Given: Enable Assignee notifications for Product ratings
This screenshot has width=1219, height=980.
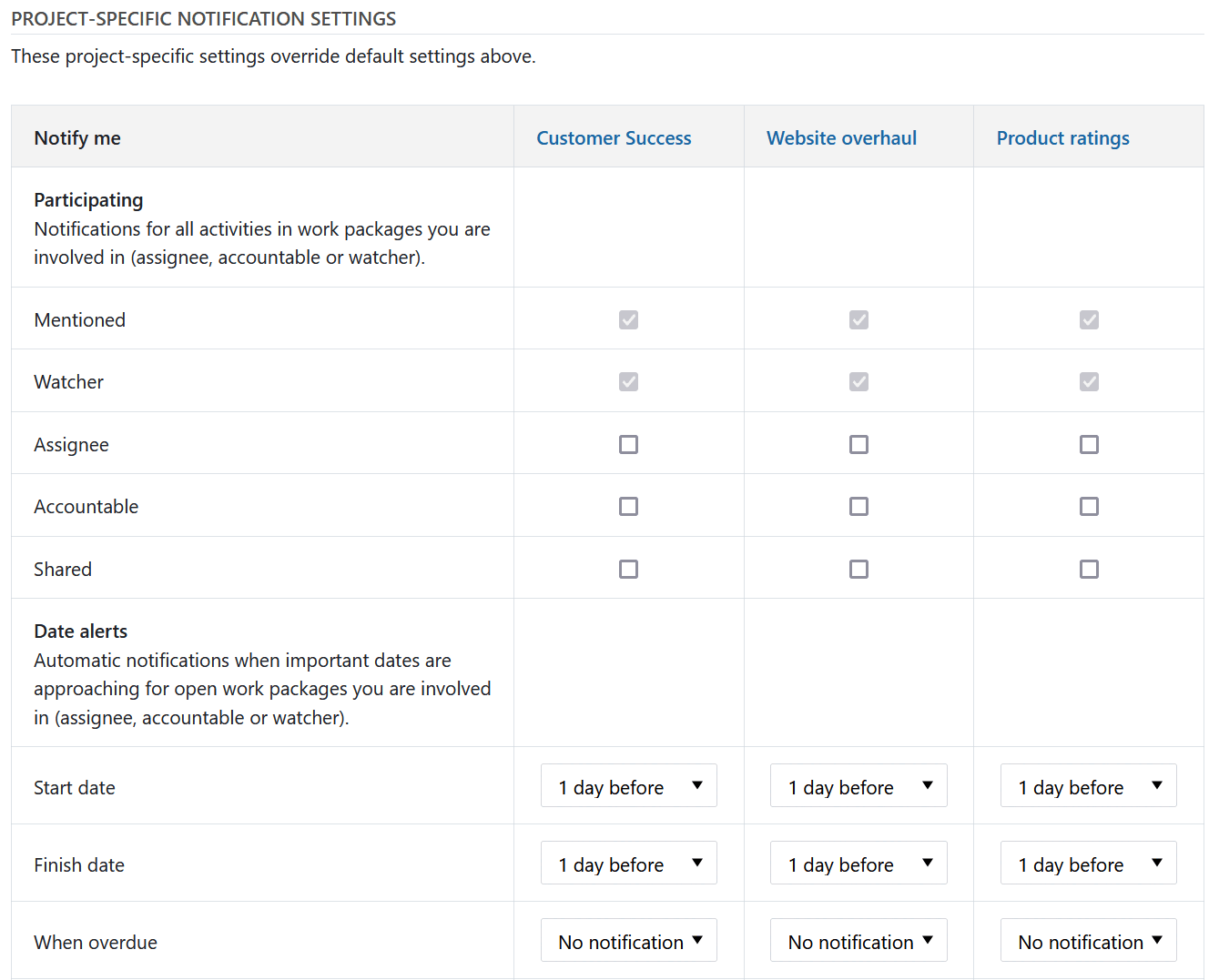Looking at the screenshot, I should 1089,444.
